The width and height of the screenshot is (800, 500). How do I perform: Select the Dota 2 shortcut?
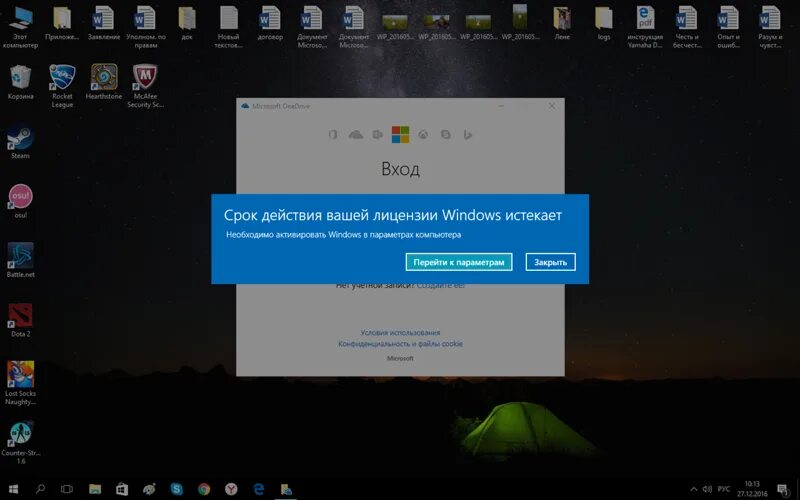[20, 320]
